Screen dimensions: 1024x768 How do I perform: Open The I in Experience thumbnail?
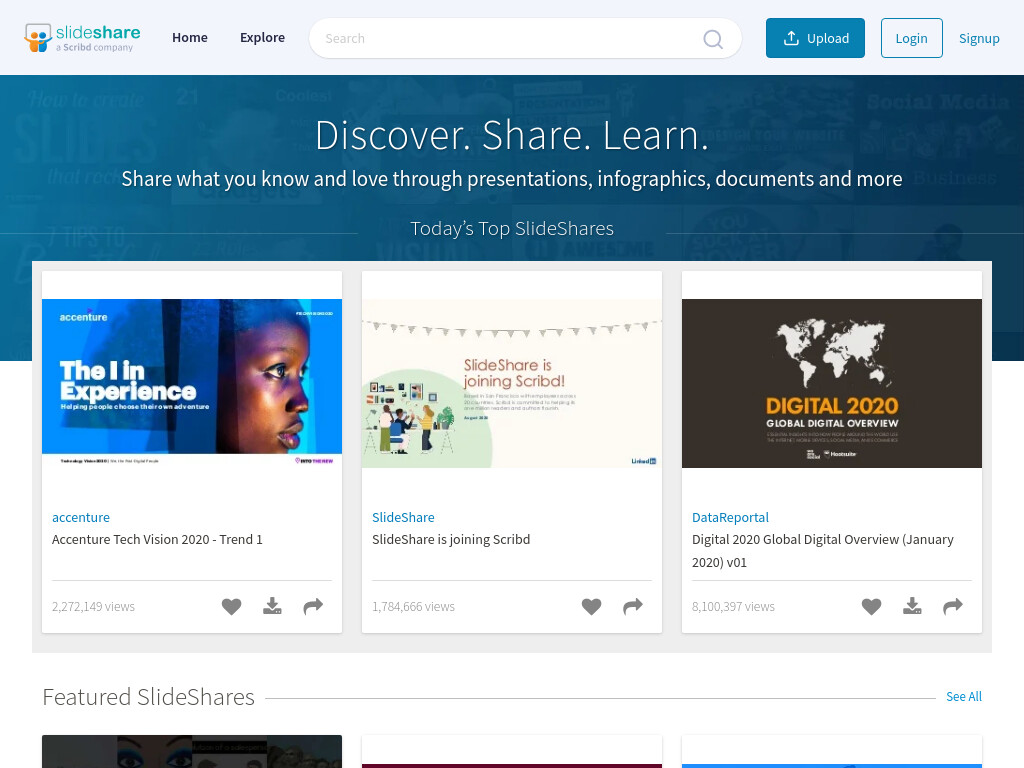click(192, 383)
